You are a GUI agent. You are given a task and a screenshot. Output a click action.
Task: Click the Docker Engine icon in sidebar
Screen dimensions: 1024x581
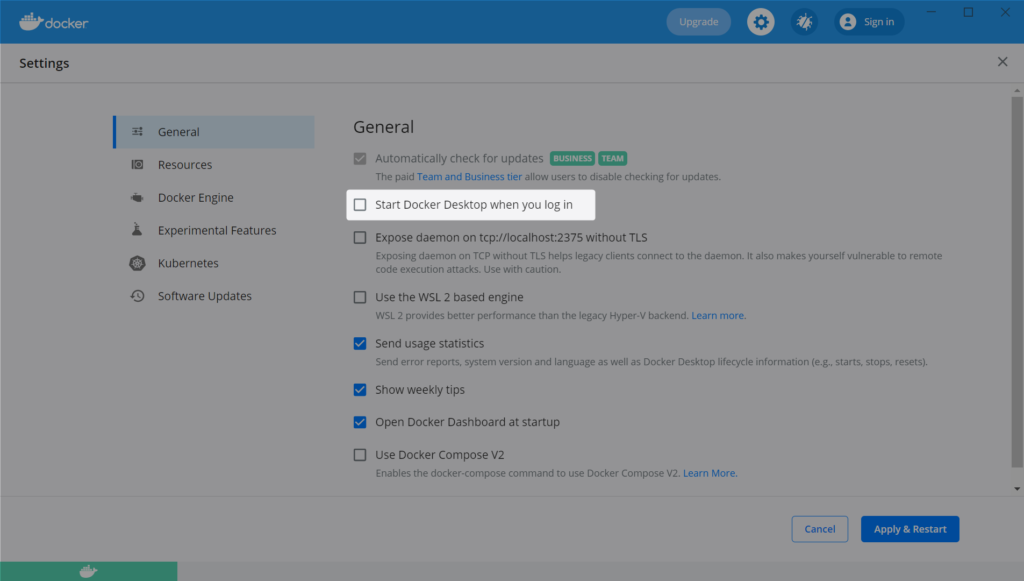[137, 197]
